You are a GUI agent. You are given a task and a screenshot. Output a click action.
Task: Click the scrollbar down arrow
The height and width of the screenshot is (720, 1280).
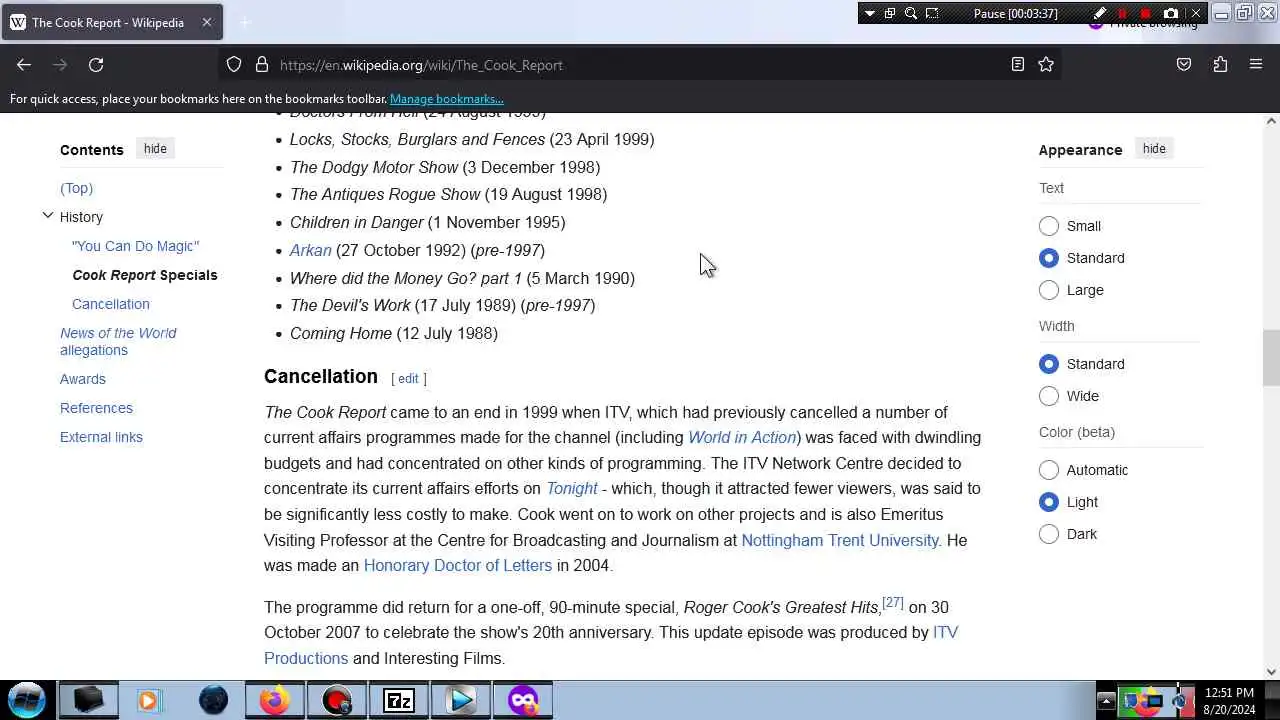pos(1271,672)
